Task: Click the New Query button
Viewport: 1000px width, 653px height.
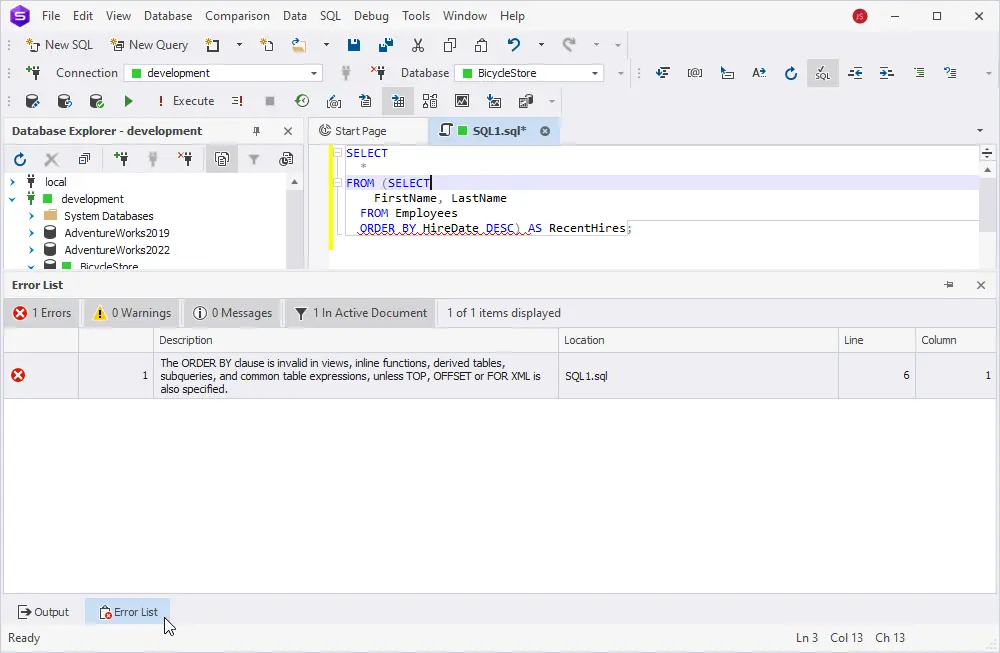Action: 149,45
